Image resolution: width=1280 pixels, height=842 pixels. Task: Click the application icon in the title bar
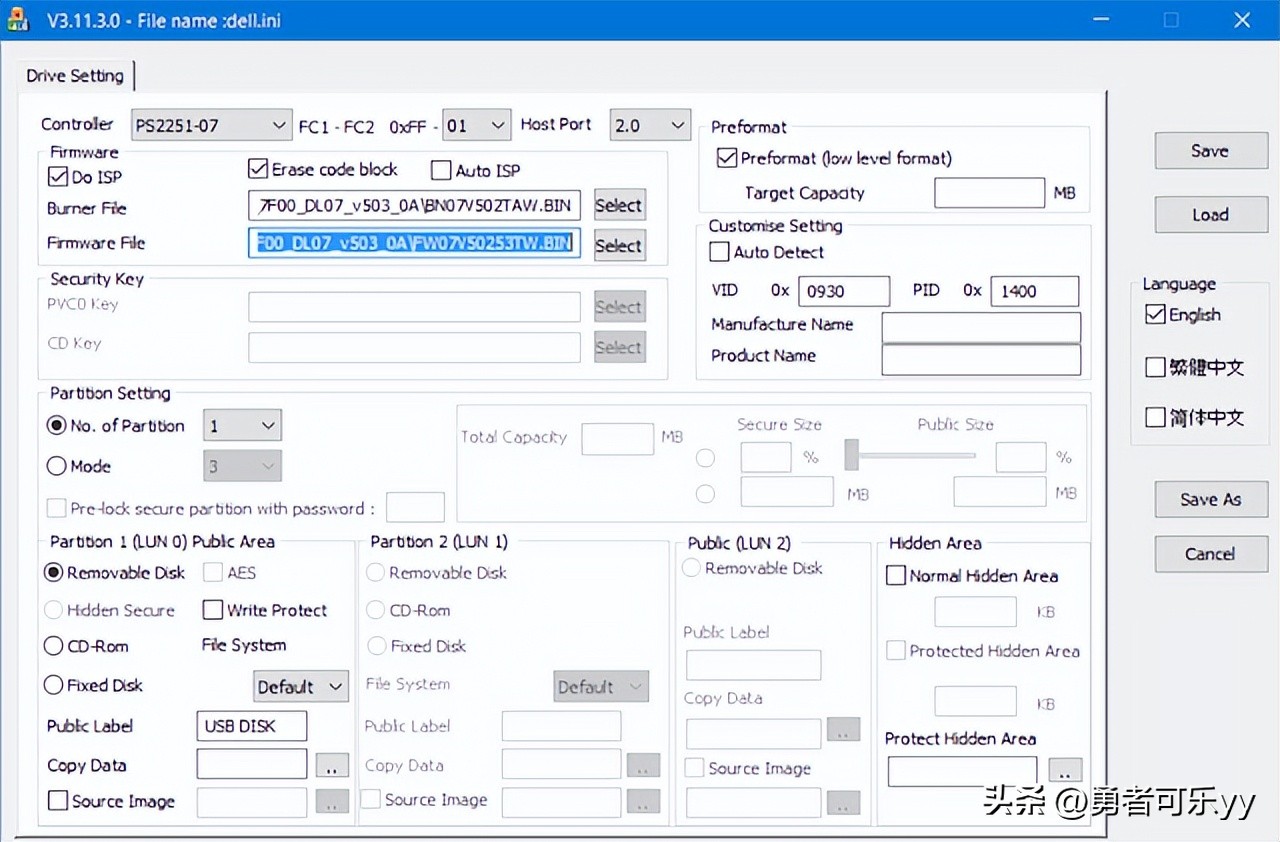tap(18, 19)
